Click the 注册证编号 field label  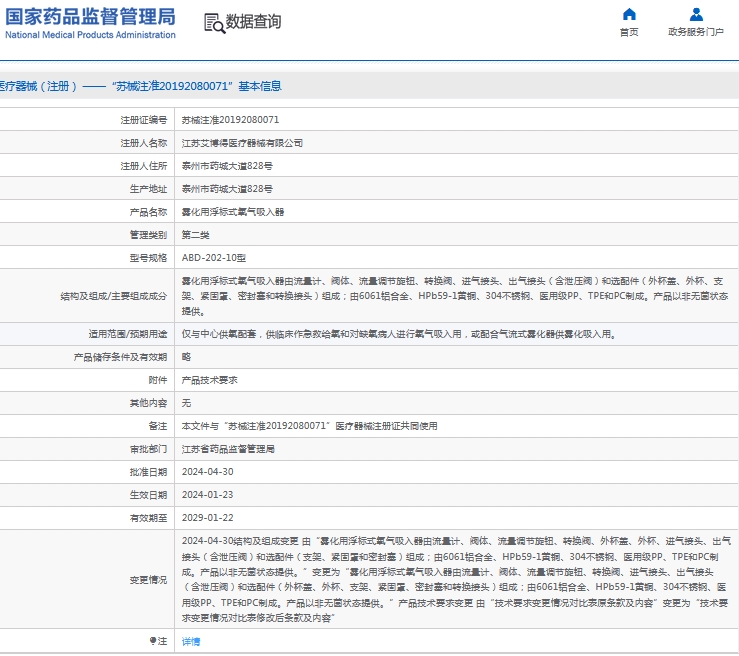pyautogui.click(x=144, y=120)
